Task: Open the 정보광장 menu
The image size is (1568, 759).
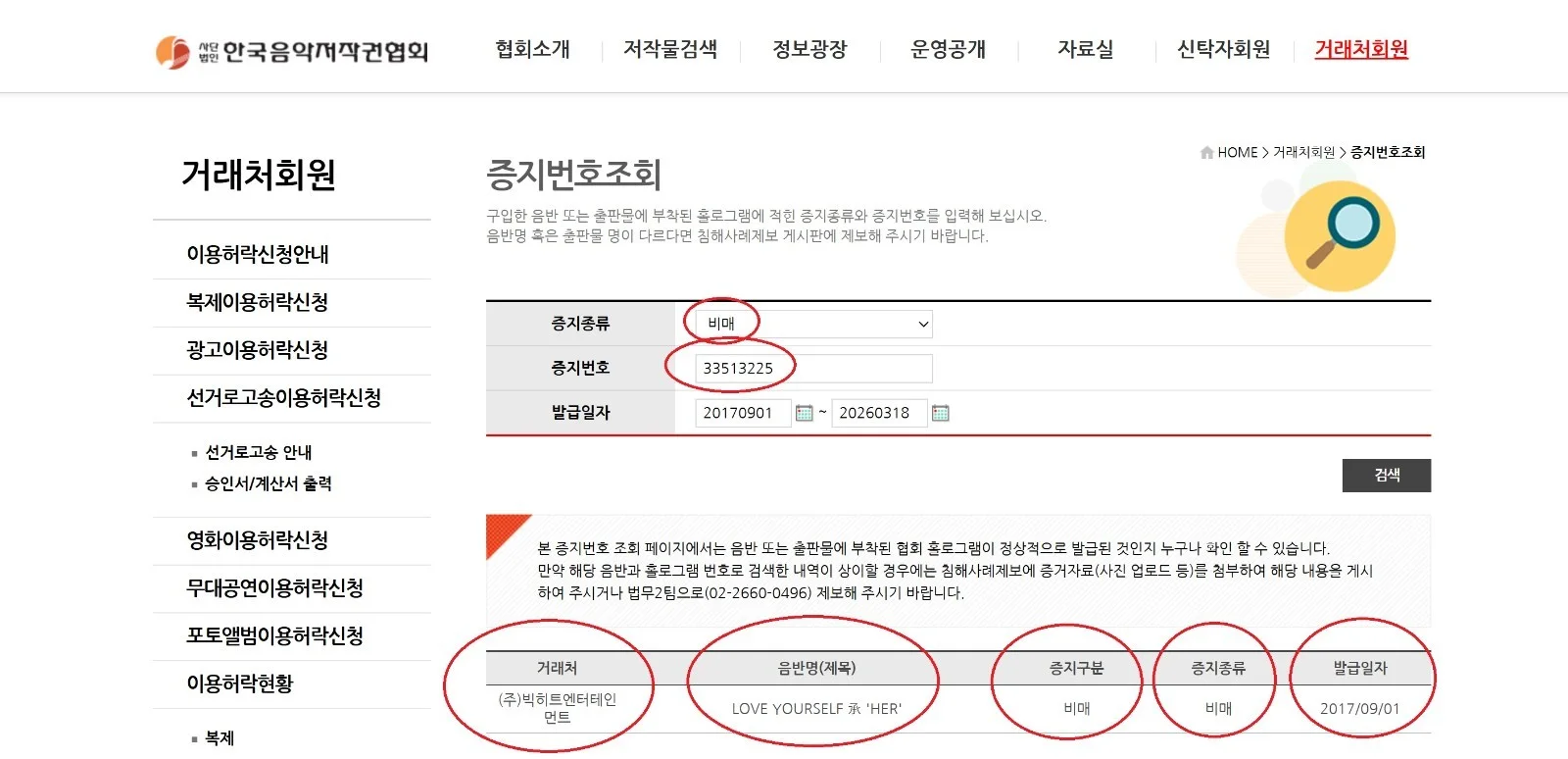Action: point(809,49)
